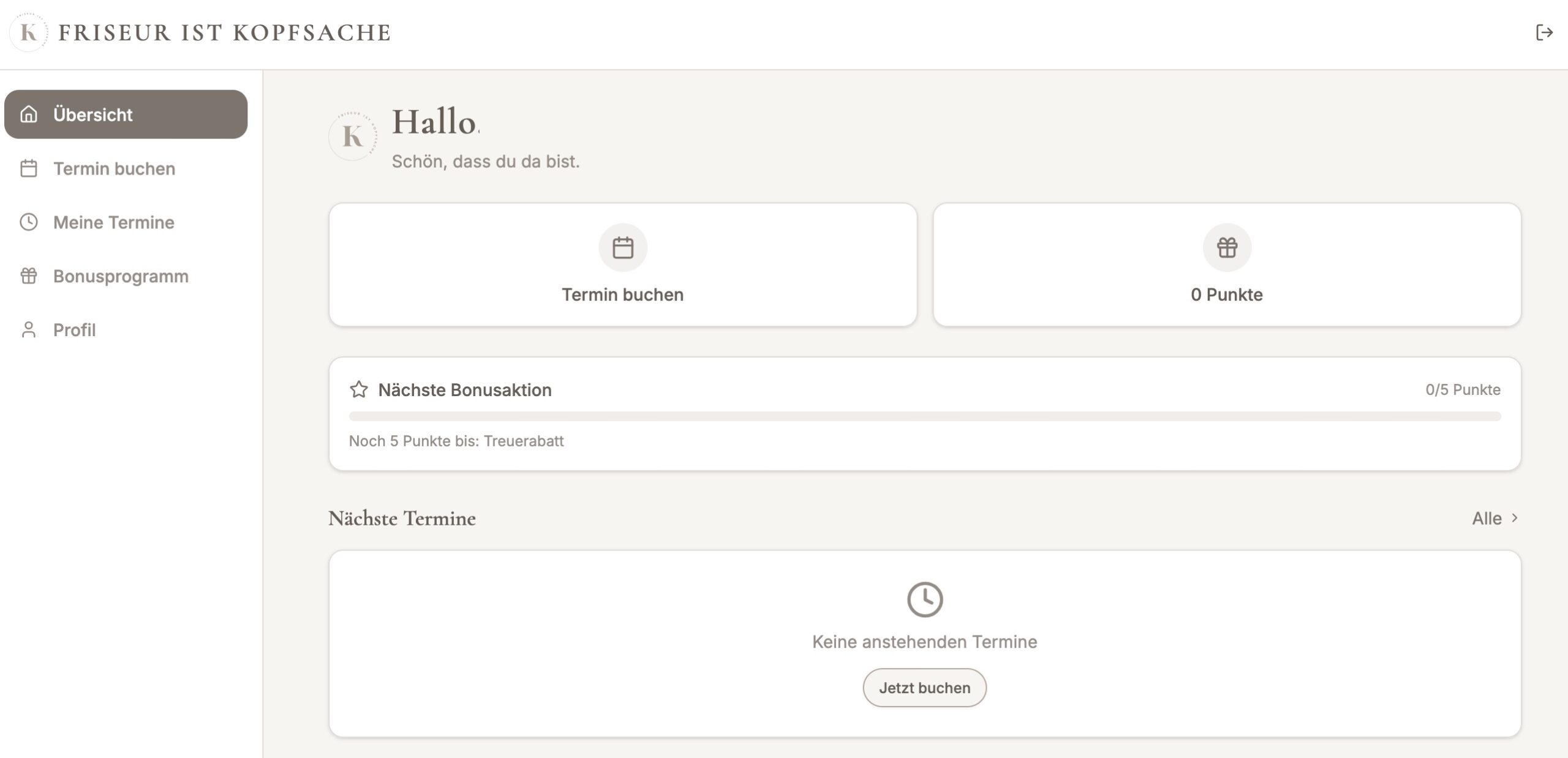
Task: Click the calendar icon in the sidebar
Action: [29, 168]
